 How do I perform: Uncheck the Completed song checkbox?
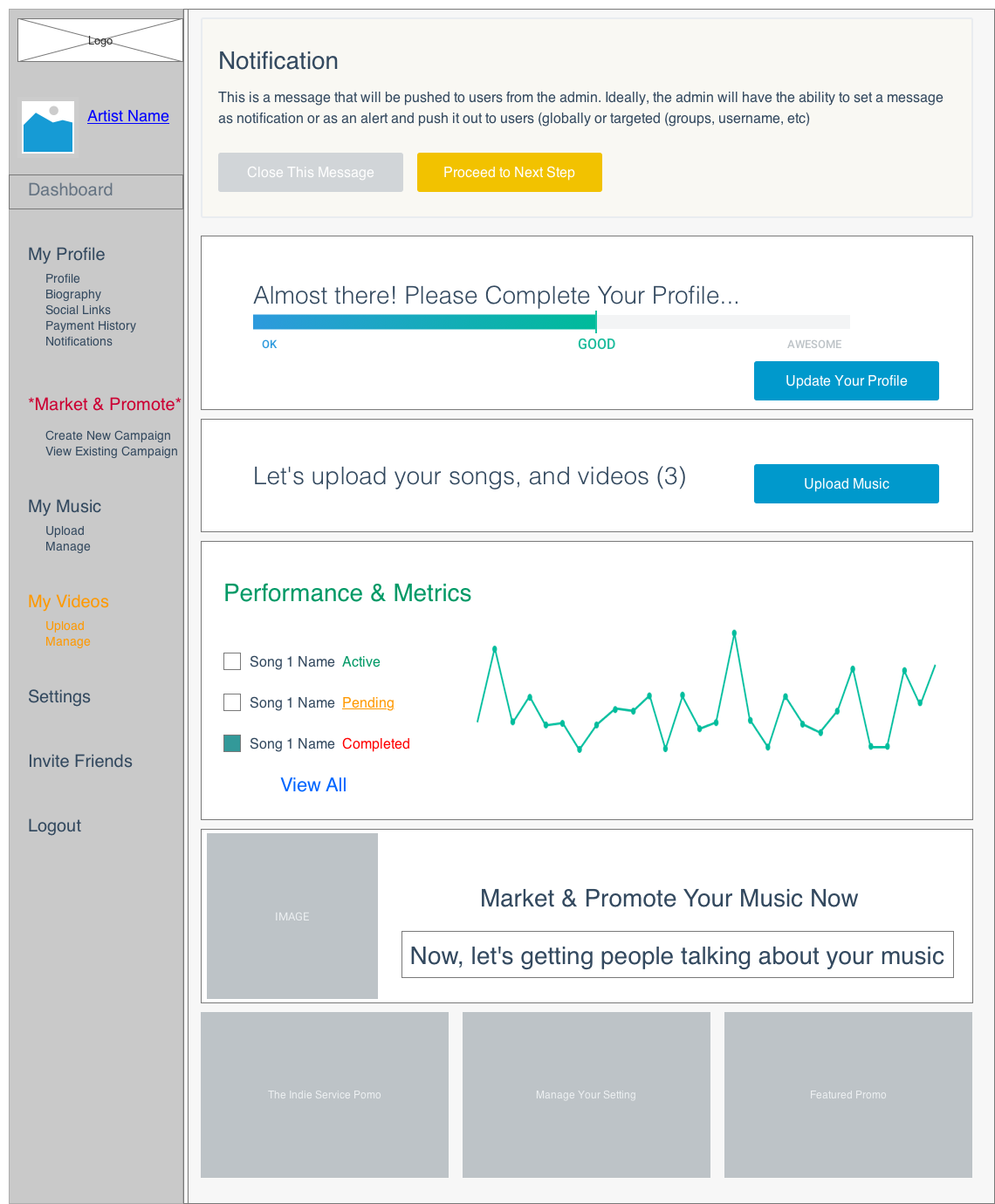pos(232,743)
